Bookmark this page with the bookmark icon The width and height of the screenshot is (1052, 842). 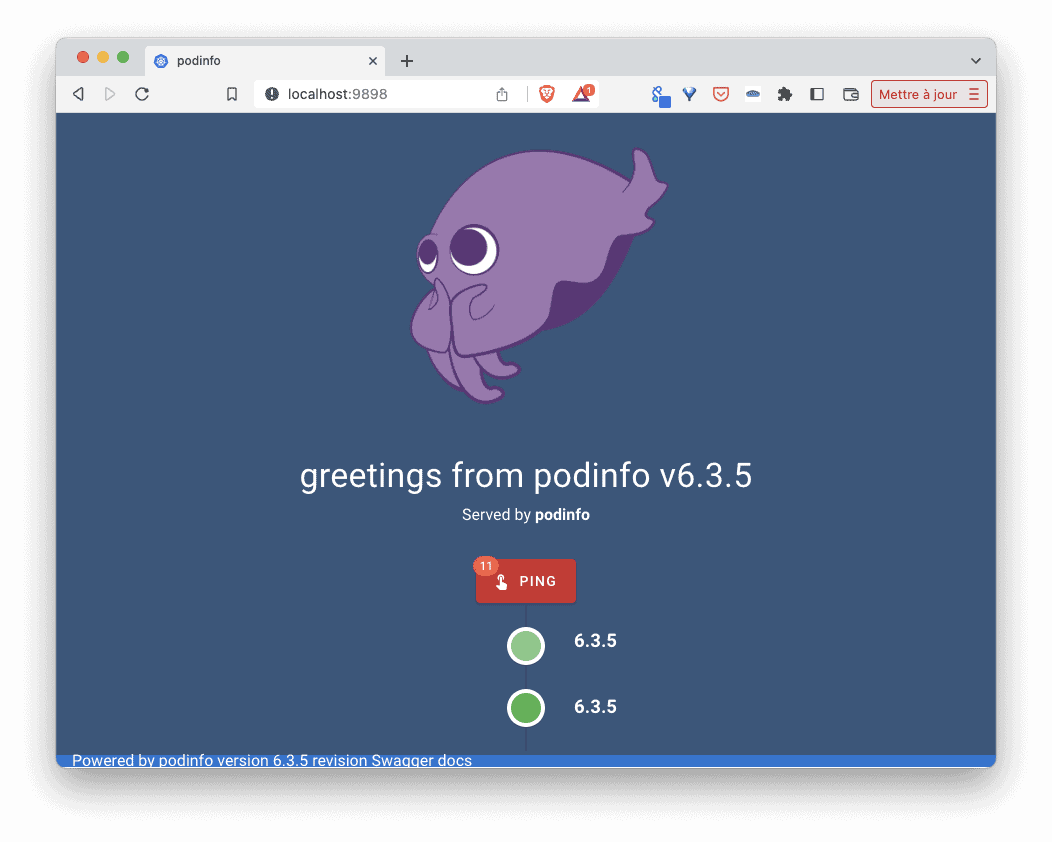coord(231,94)
